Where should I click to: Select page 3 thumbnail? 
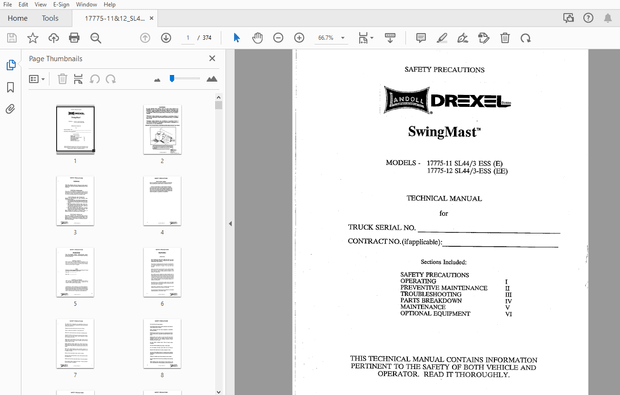75,201
